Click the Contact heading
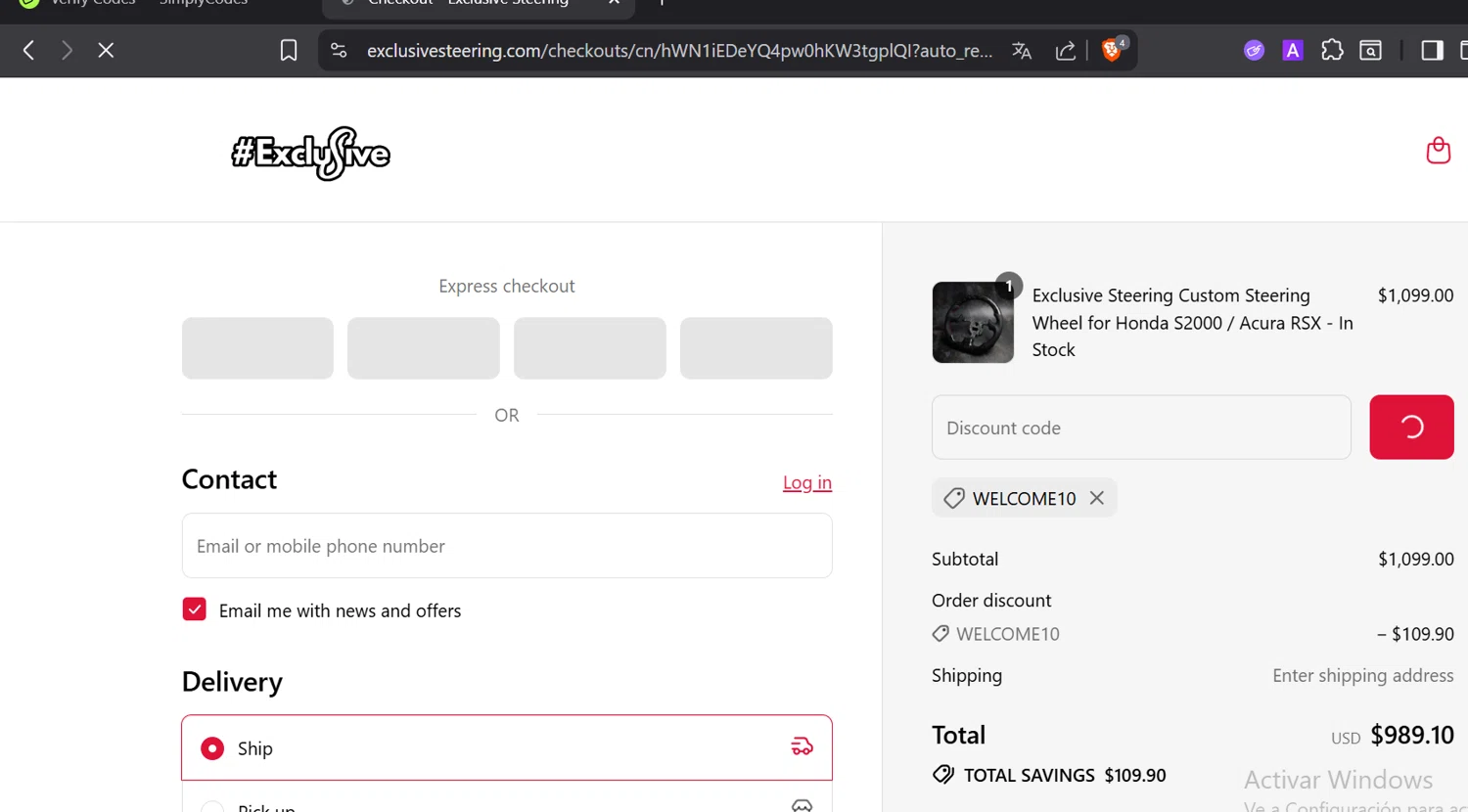Viewport: 1468px width, 812px height. [229, 479]
